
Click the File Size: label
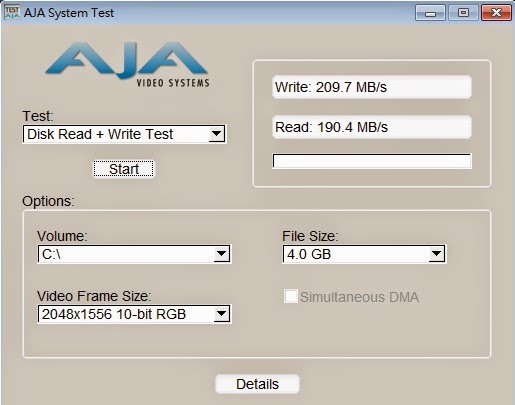tap(310, 236)
